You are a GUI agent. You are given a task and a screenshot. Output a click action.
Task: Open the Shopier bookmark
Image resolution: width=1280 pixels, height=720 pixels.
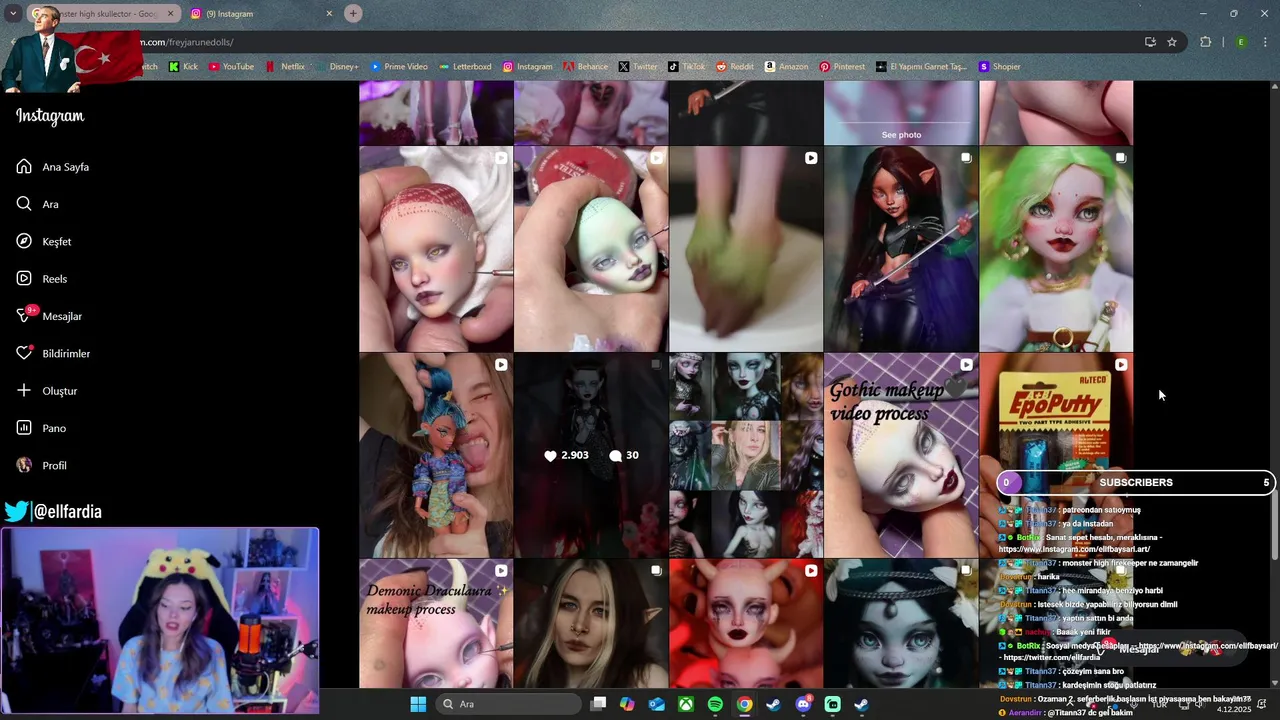(x=999, y=67)
